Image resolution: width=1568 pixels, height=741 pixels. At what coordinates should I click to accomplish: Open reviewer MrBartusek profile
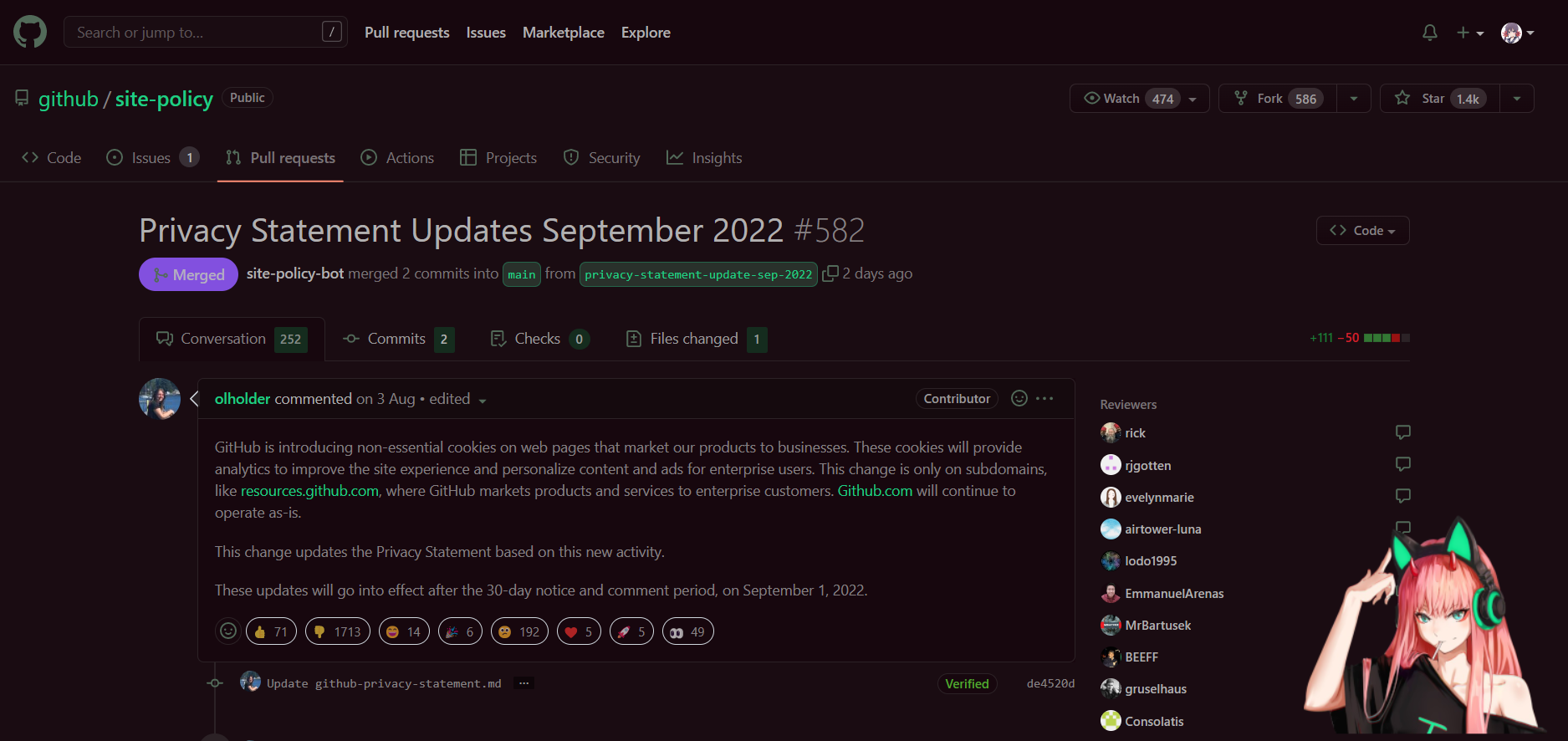[1157, 625]
